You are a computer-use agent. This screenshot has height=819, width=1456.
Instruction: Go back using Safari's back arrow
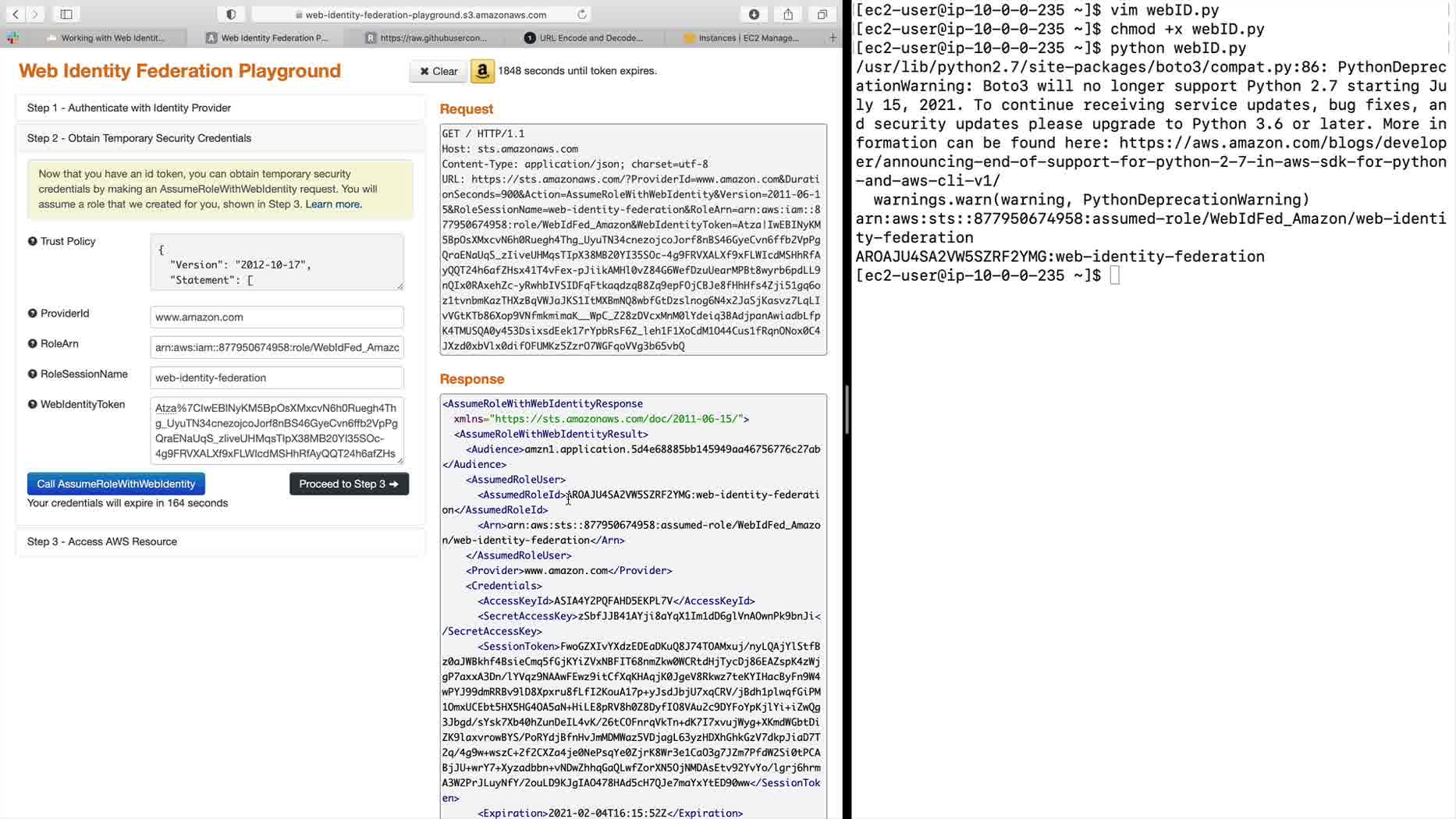click(x=16, y=14)
